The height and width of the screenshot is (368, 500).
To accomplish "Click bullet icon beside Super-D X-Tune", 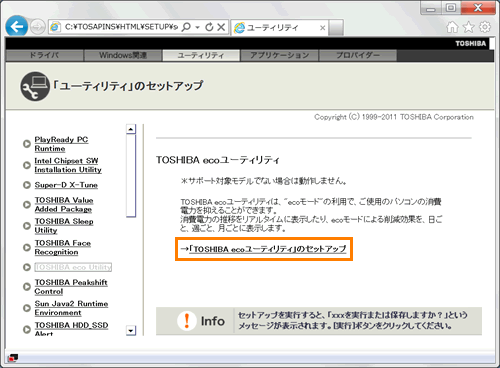I will [x=27, y=185].
